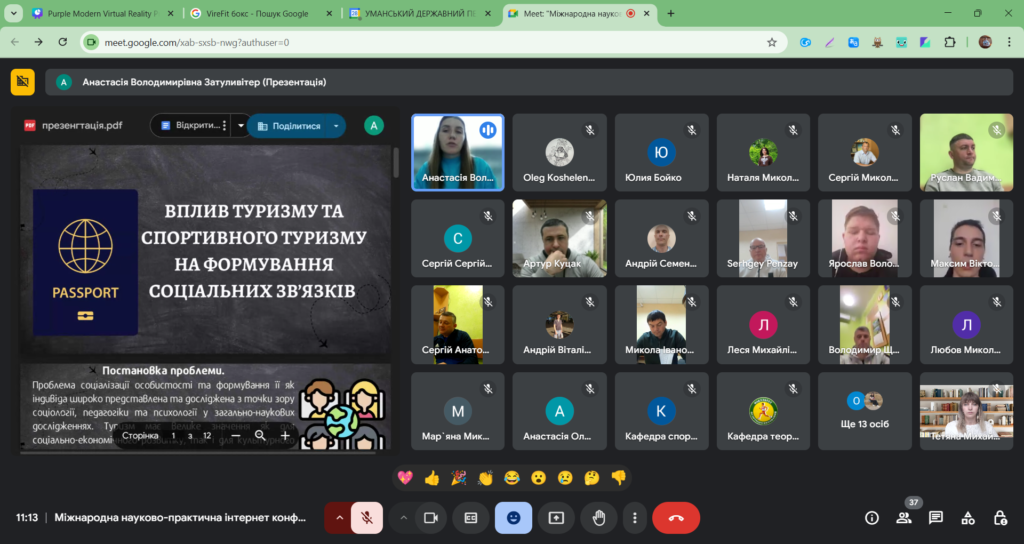
Task: Unmute your microphone
Action: 367,518
